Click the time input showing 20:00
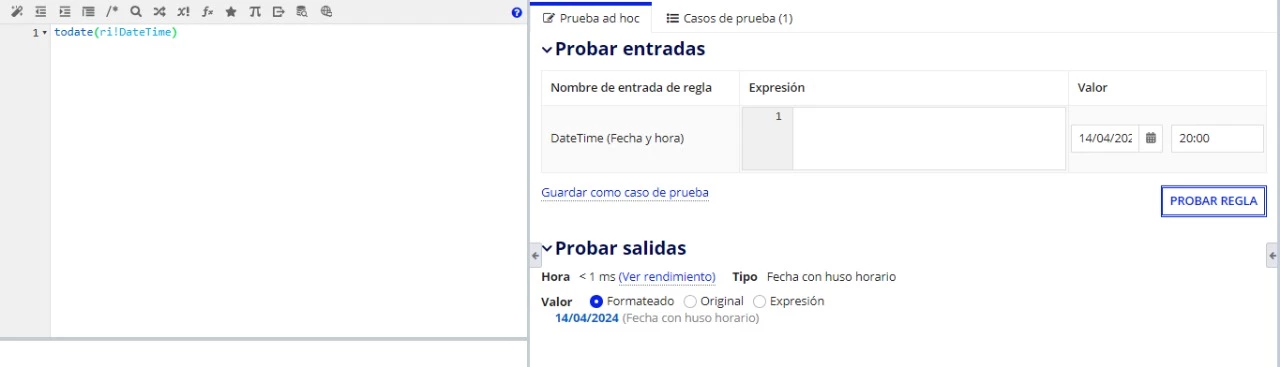Image resolution: width=1280 pixels, height=367 pixels. click(x=1217, y=138)
